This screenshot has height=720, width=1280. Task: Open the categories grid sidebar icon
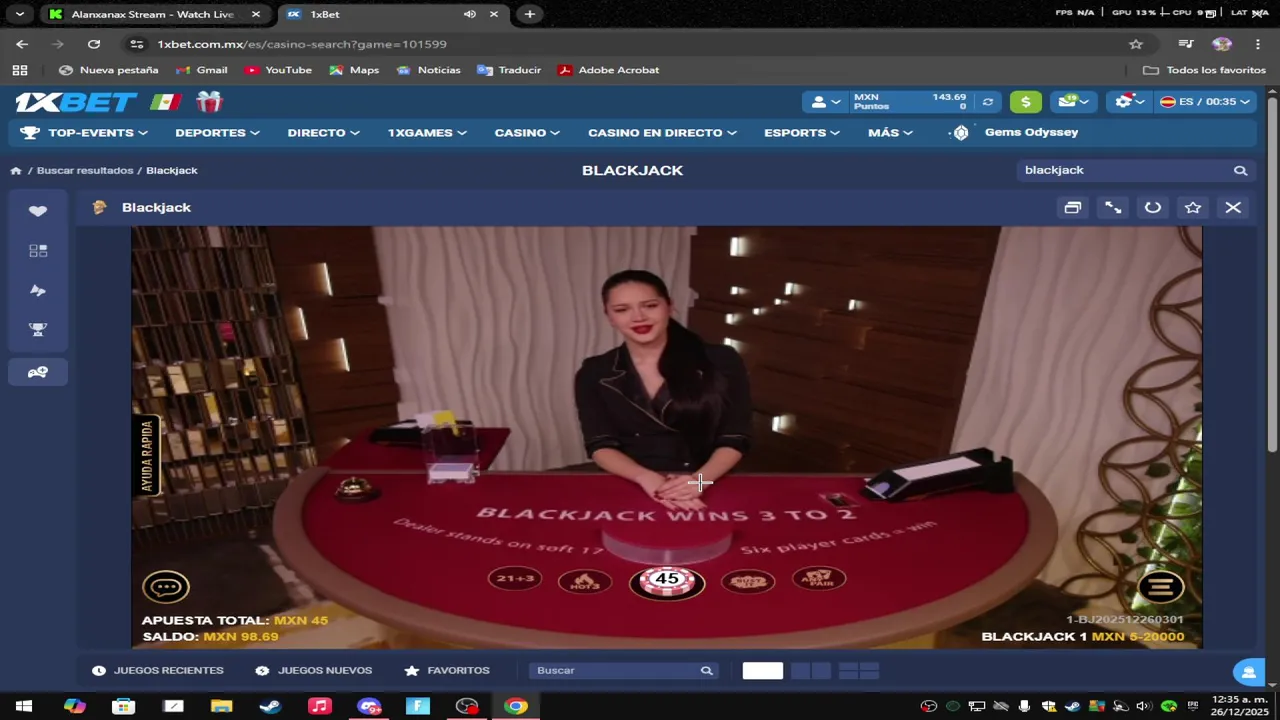point(38,251)
